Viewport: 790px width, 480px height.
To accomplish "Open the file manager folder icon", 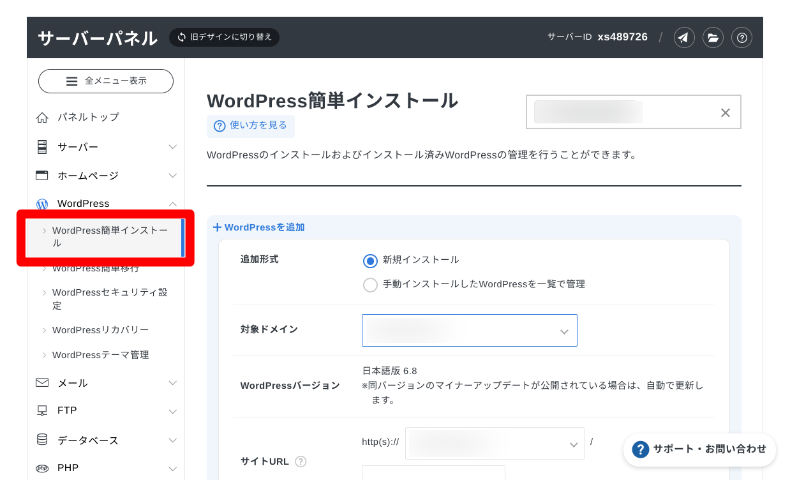I will 713,37.
